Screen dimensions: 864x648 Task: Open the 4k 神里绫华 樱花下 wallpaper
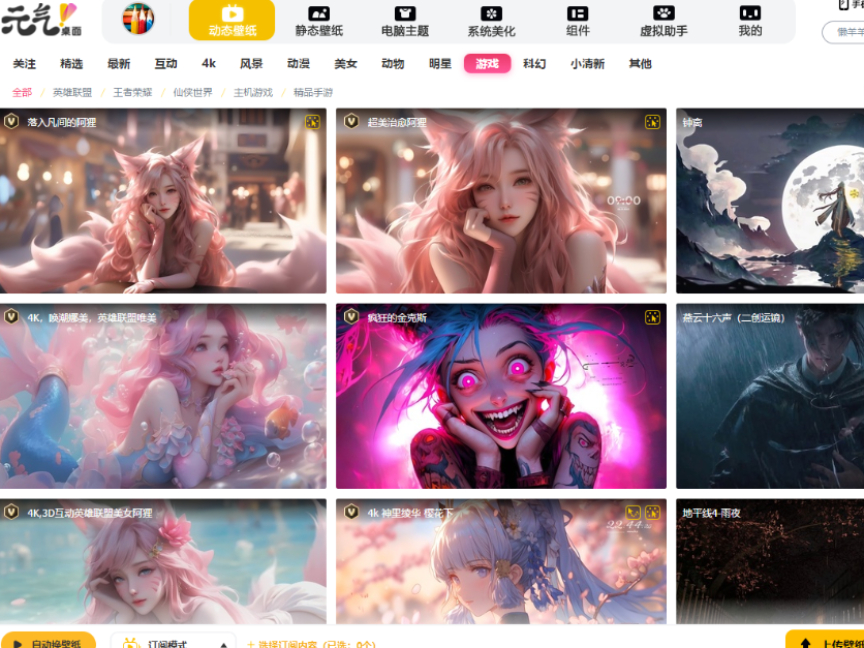501,561
